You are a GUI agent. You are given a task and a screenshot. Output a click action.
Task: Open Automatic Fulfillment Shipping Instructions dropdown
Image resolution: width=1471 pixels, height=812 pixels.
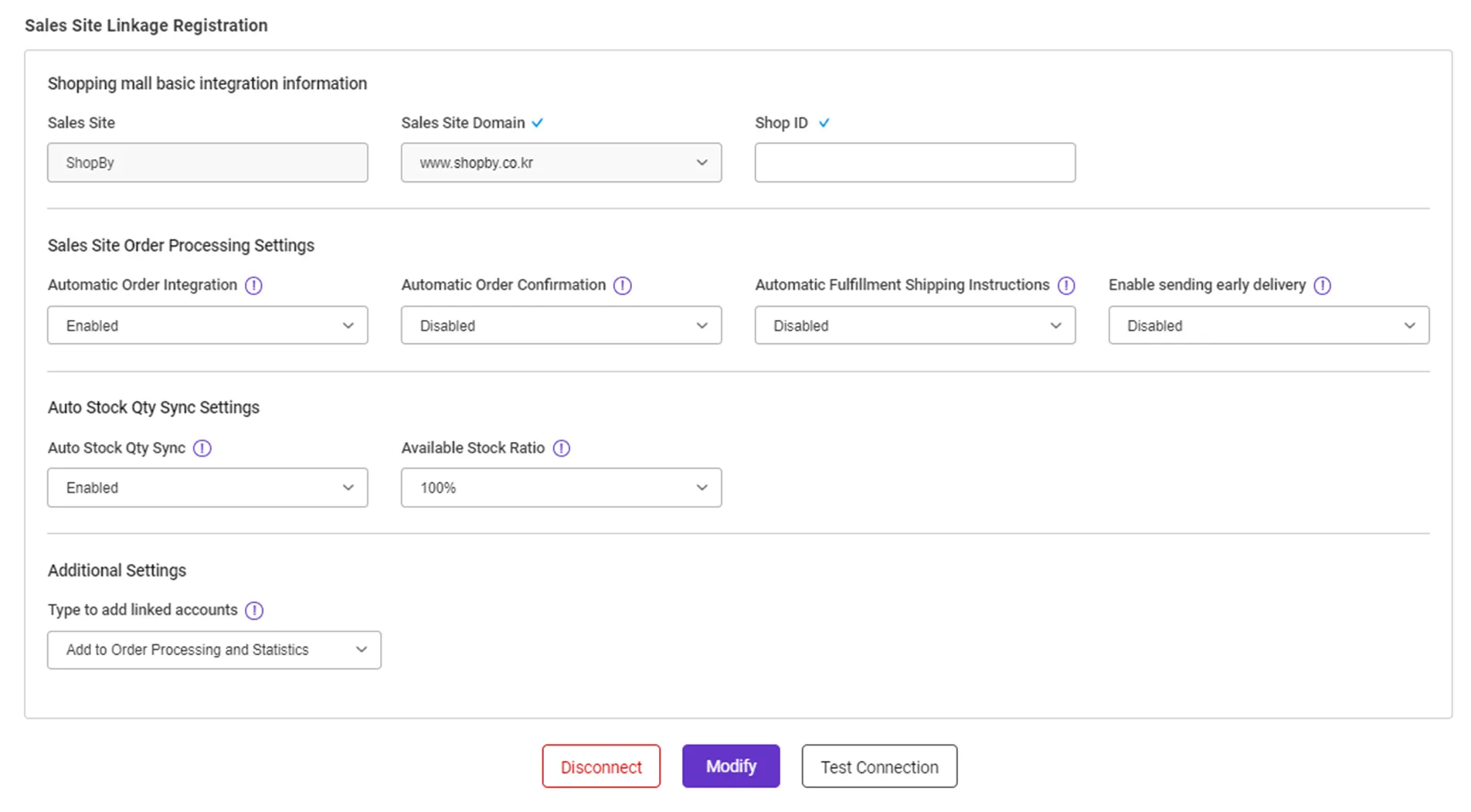pos(915,325)
